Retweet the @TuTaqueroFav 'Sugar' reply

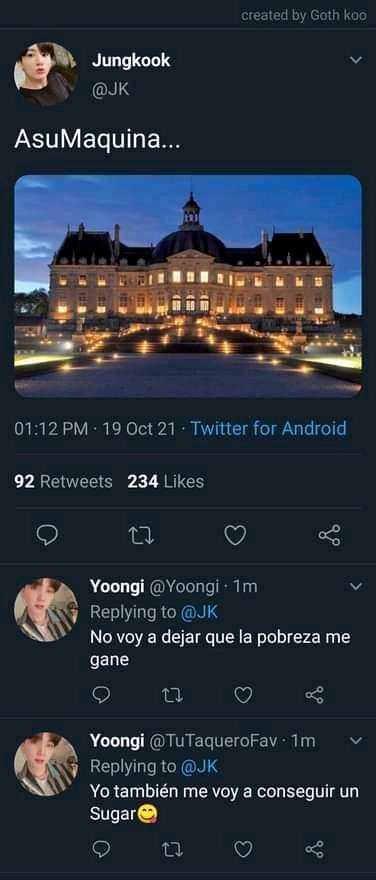click(x=172, y=849)
